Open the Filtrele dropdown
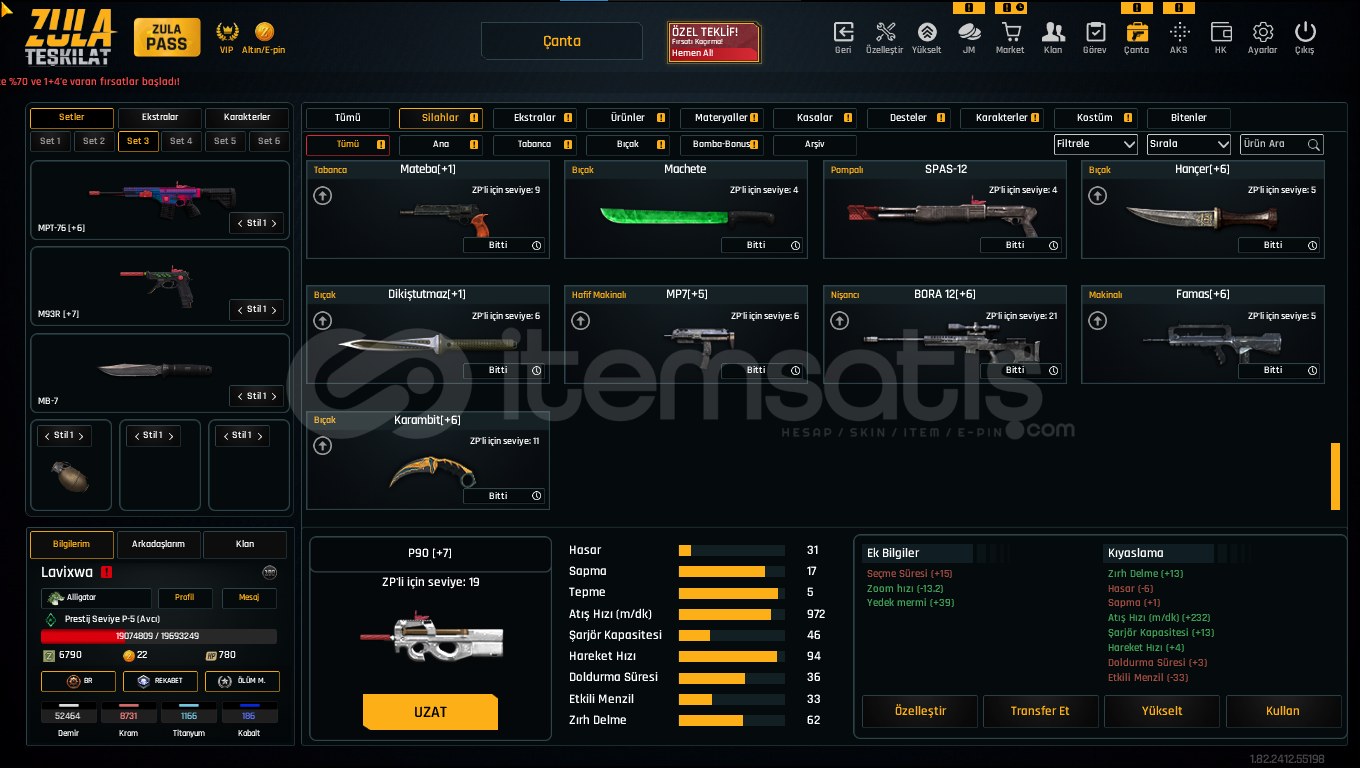This screenshot has height=768, width=1360. click(x=1096, y=144)
